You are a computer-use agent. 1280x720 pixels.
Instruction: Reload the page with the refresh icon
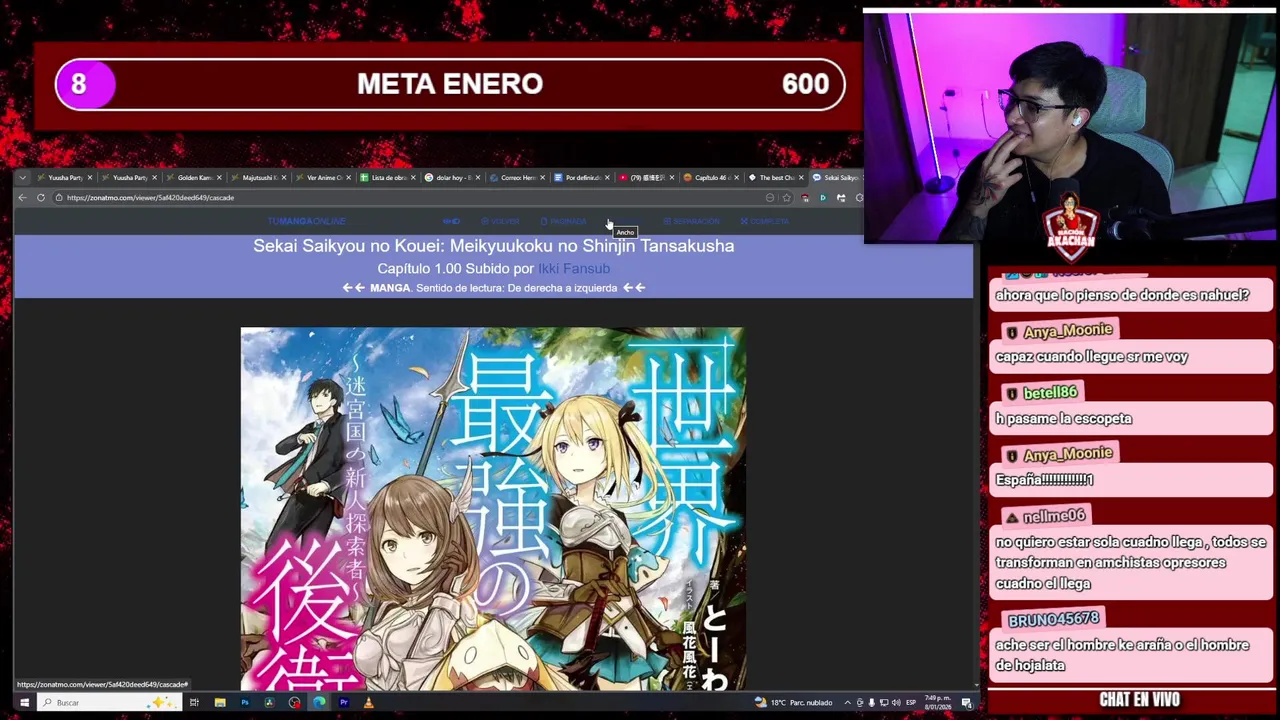point(41,198)
